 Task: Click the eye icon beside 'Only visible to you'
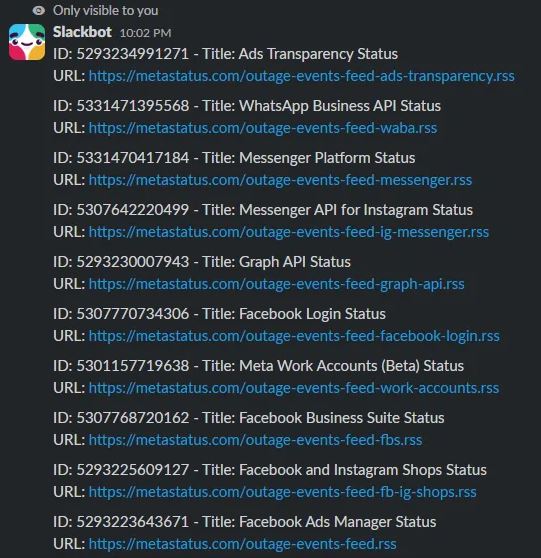(x=39, y=11)
